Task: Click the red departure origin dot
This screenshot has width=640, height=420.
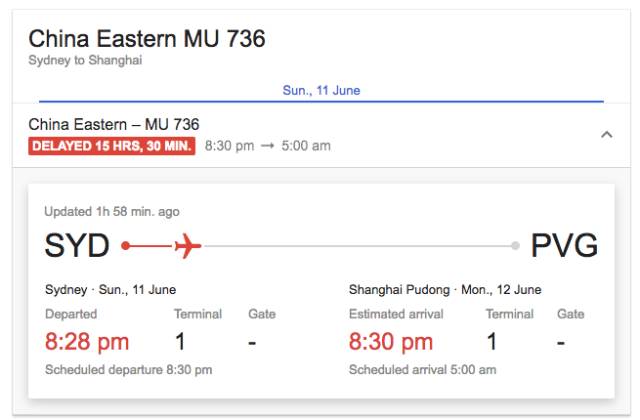Action: (125, 245)
